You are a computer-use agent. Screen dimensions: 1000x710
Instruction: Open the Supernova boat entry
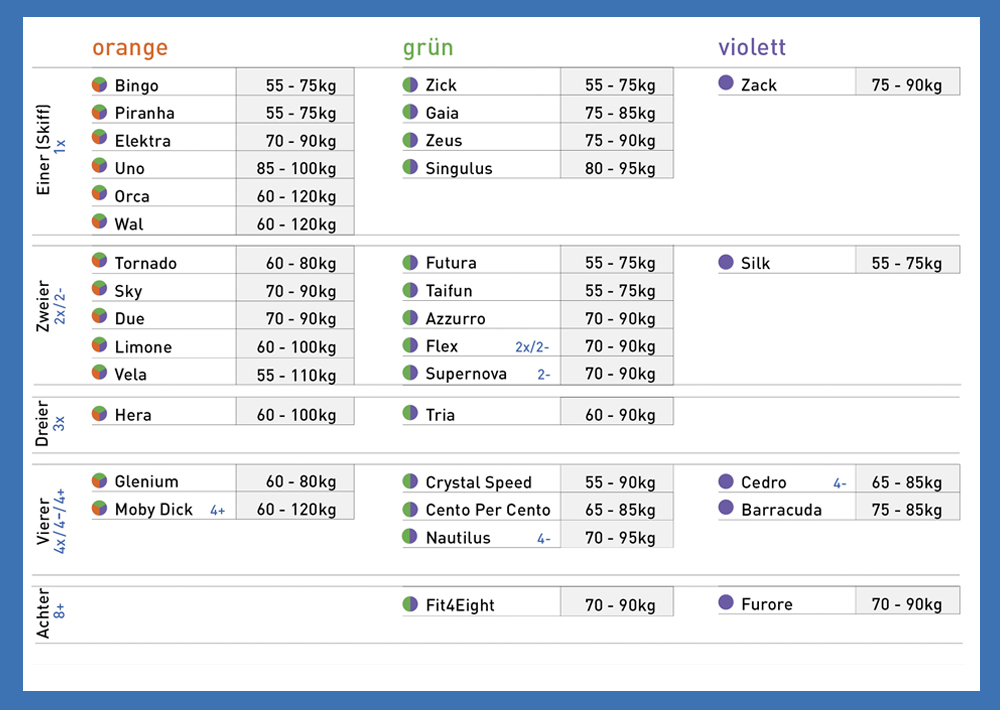pos(466,374)
